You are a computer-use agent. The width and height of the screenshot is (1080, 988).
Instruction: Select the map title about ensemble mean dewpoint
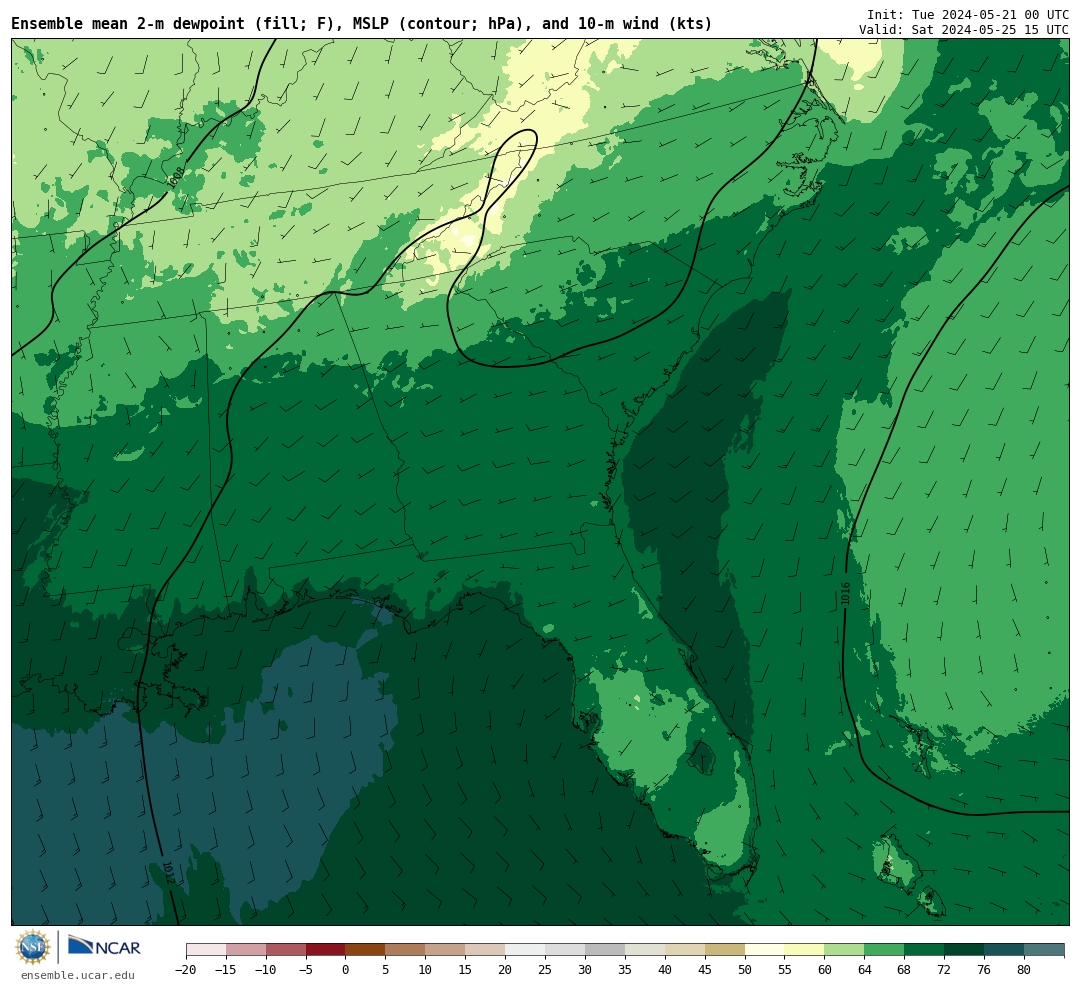[362, 24]
